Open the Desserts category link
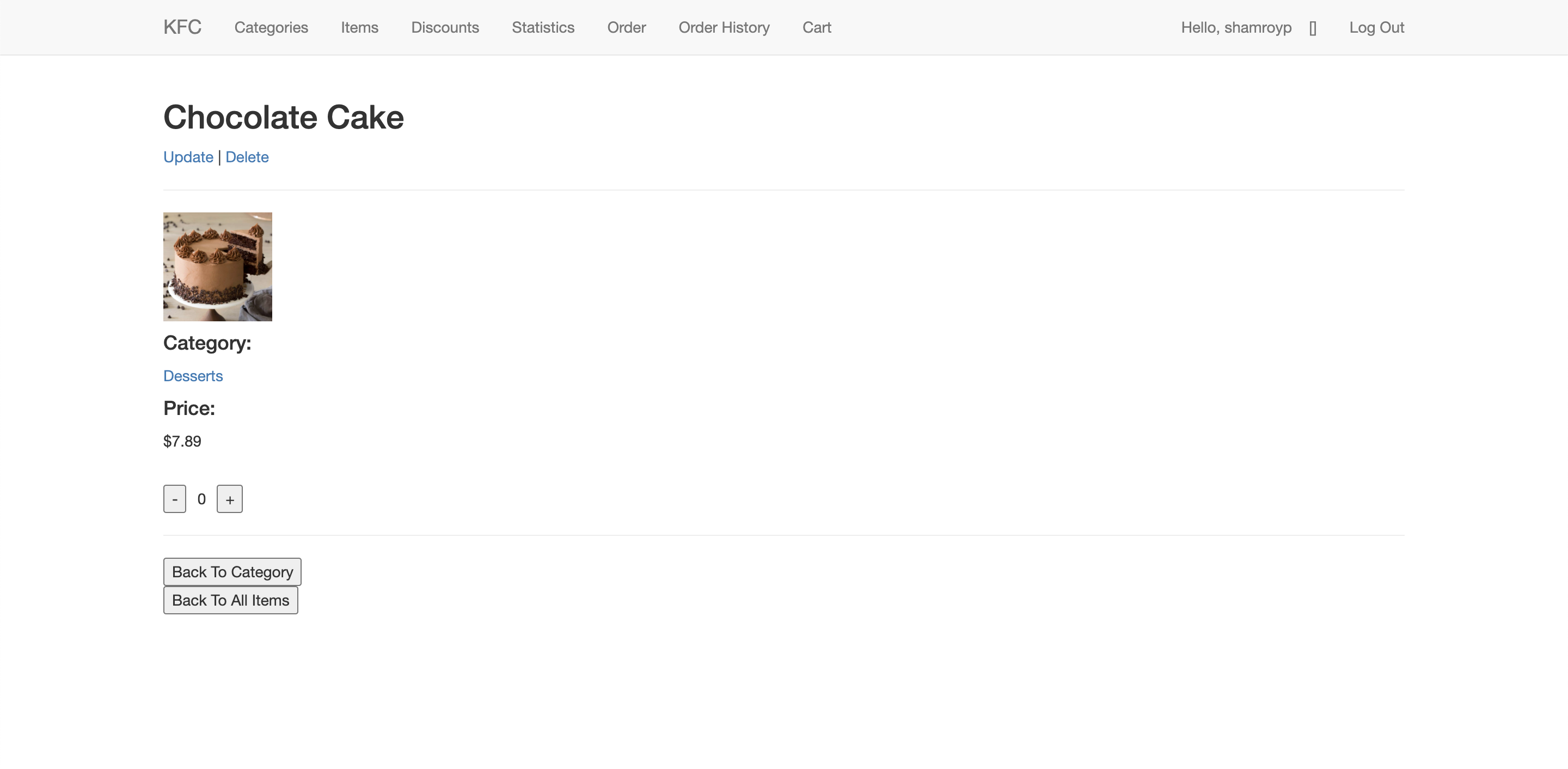This screenshot has height=769, width=1568. click(193, 376)
